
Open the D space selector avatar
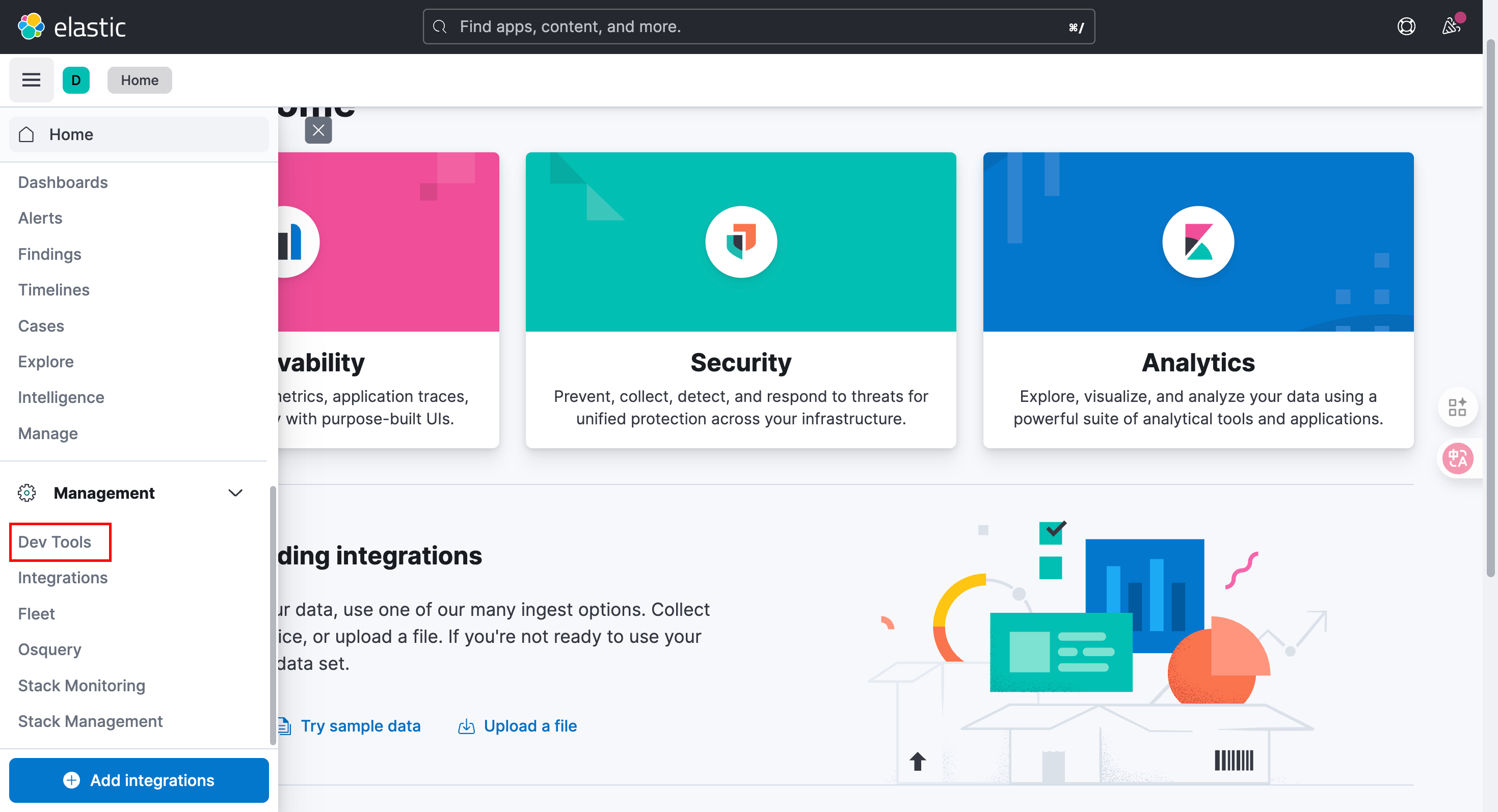click(76, 79)
